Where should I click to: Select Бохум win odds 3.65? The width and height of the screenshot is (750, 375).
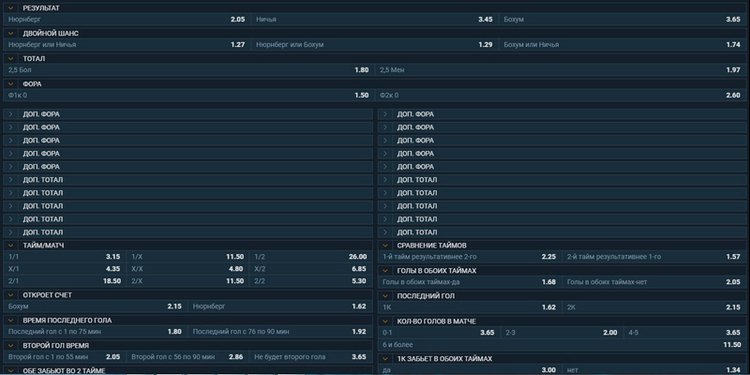pyautogui.click(x=621, y=20)
